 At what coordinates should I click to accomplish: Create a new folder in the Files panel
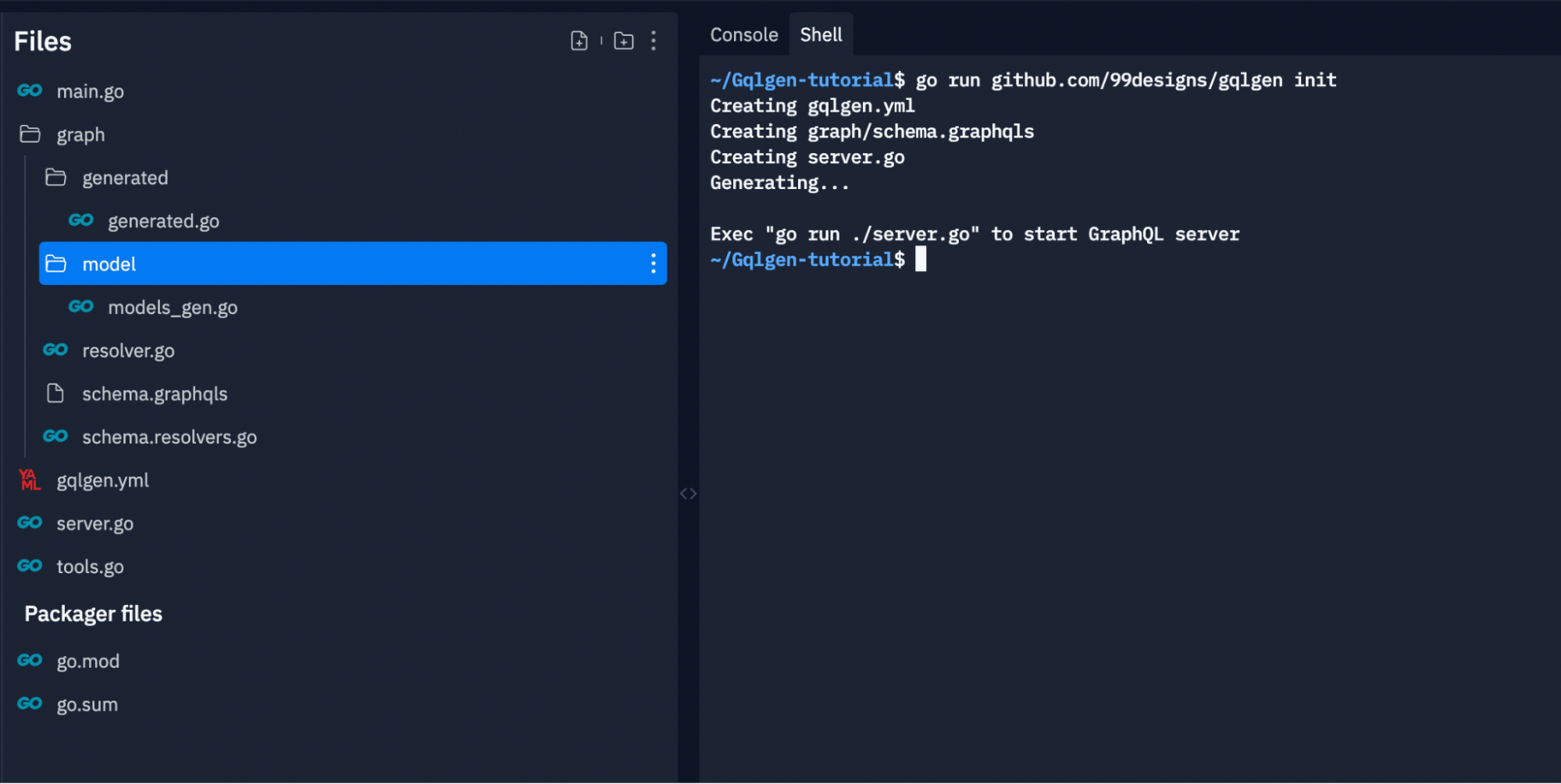(623, 41)
